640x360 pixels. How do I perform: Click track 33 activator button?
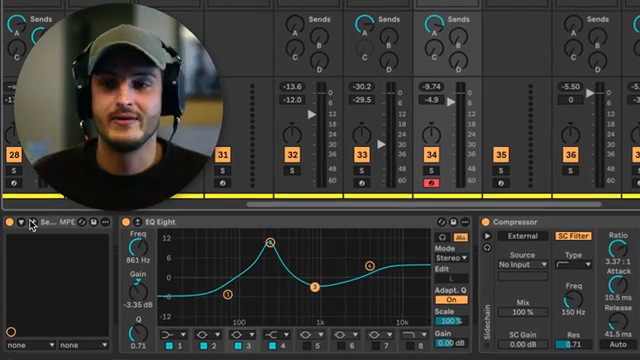pos(362,155)
